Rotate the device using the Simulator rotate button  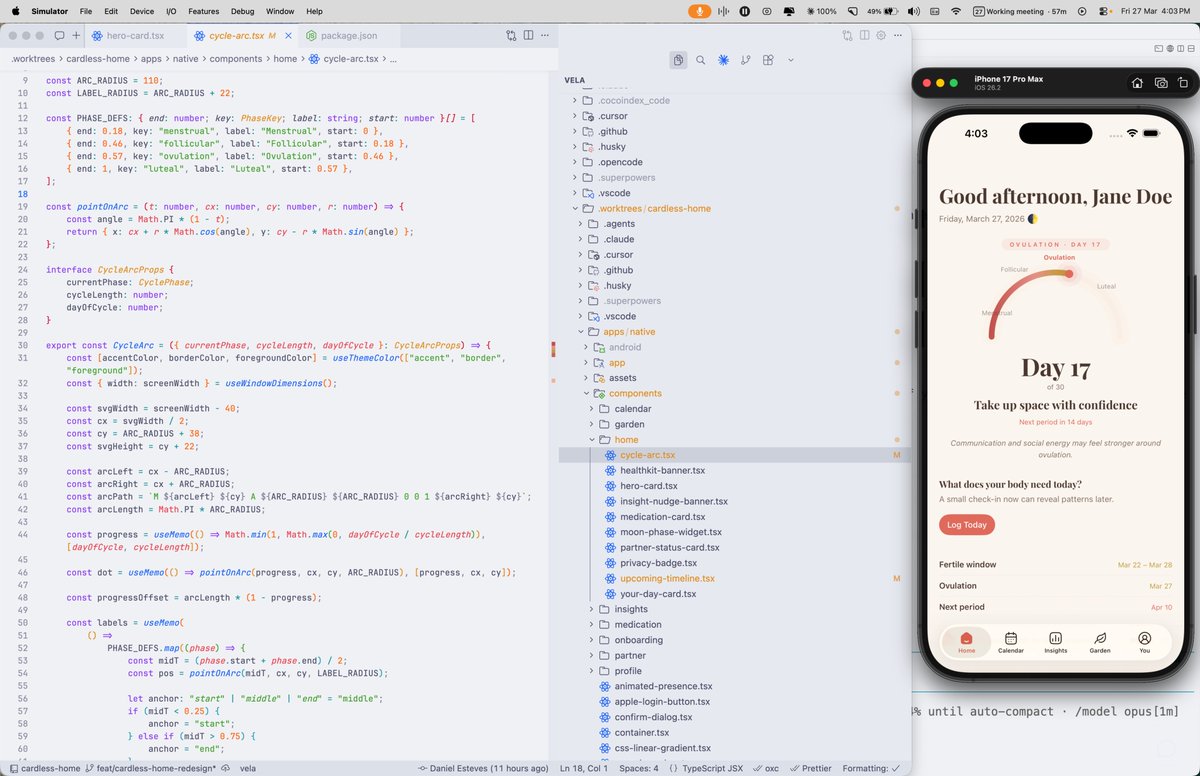[x=1185, y=83]
